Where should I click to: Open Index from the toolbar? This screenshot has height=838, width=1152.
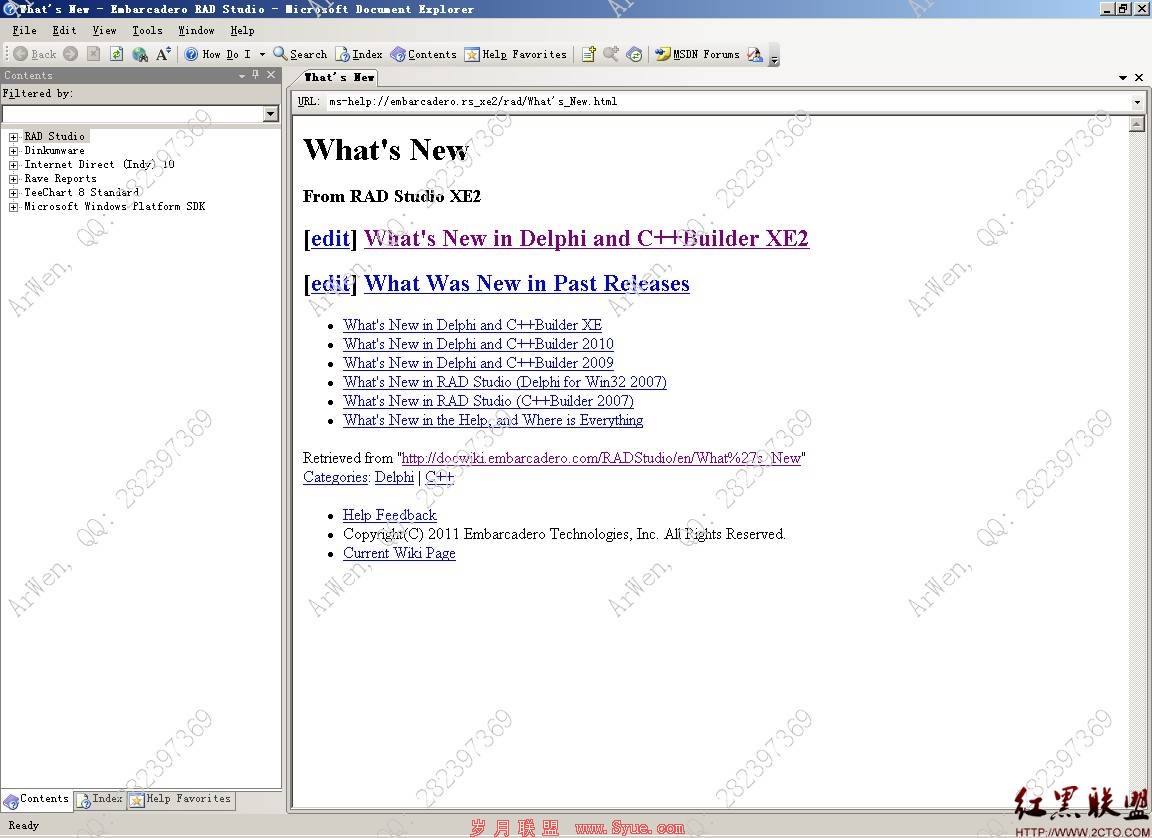pyautogui.click(x=359, y=54)
